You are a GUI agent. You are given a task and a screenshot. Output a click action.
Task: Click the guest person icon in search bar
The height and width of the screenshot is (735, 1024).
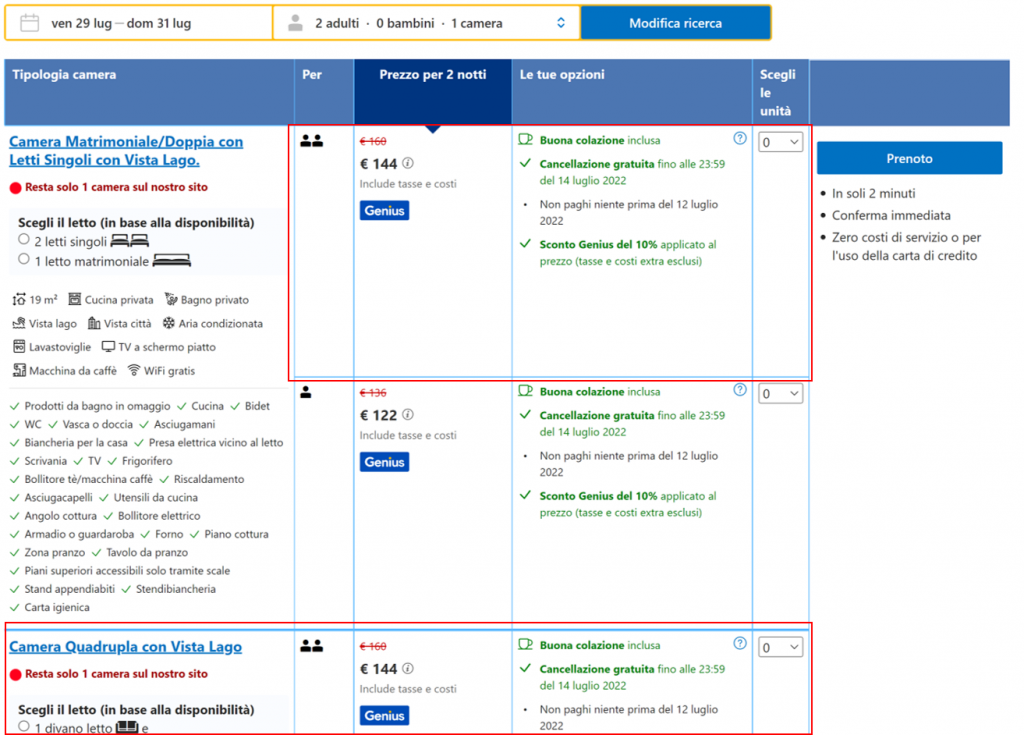295,23
